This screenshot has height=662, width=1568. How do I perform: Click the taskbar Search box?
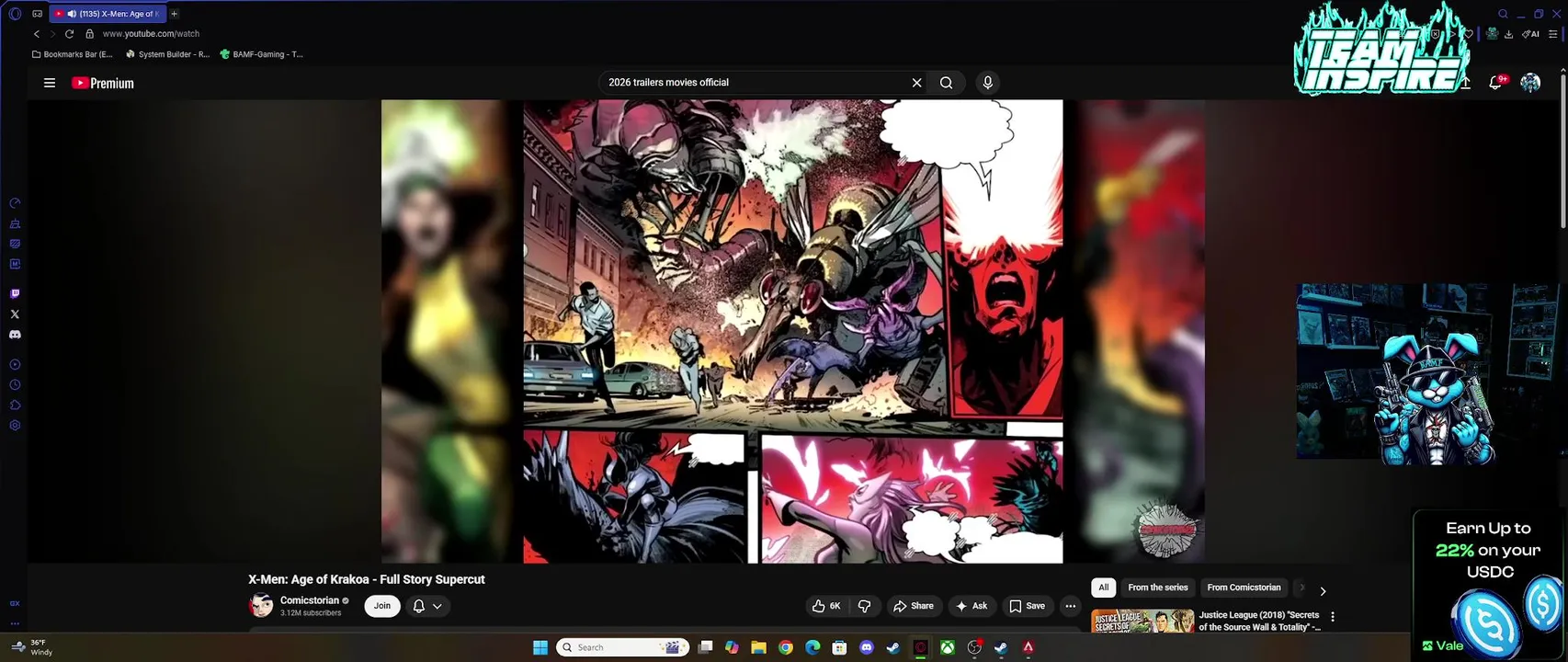(x=624, y=647)
